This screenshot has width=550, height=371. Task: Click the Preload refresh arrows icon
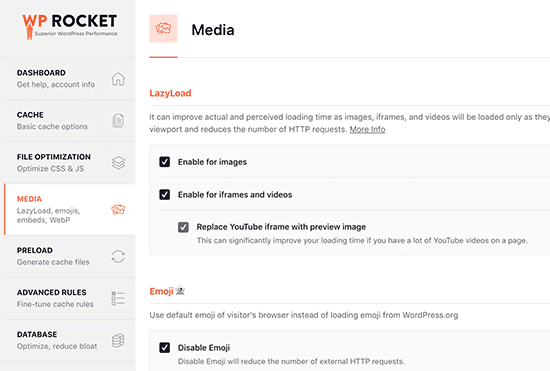[x=118, y=256]
